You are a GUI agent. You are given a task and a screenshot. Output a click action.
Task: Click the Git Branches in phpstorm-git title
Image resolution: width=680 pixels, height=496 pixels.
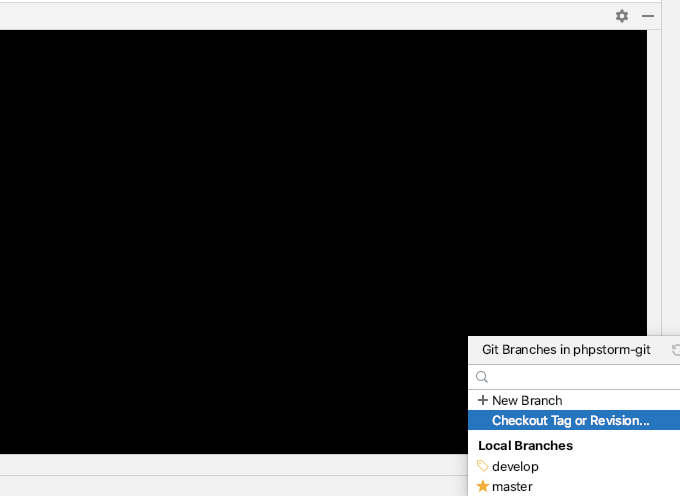coord(566,349)
